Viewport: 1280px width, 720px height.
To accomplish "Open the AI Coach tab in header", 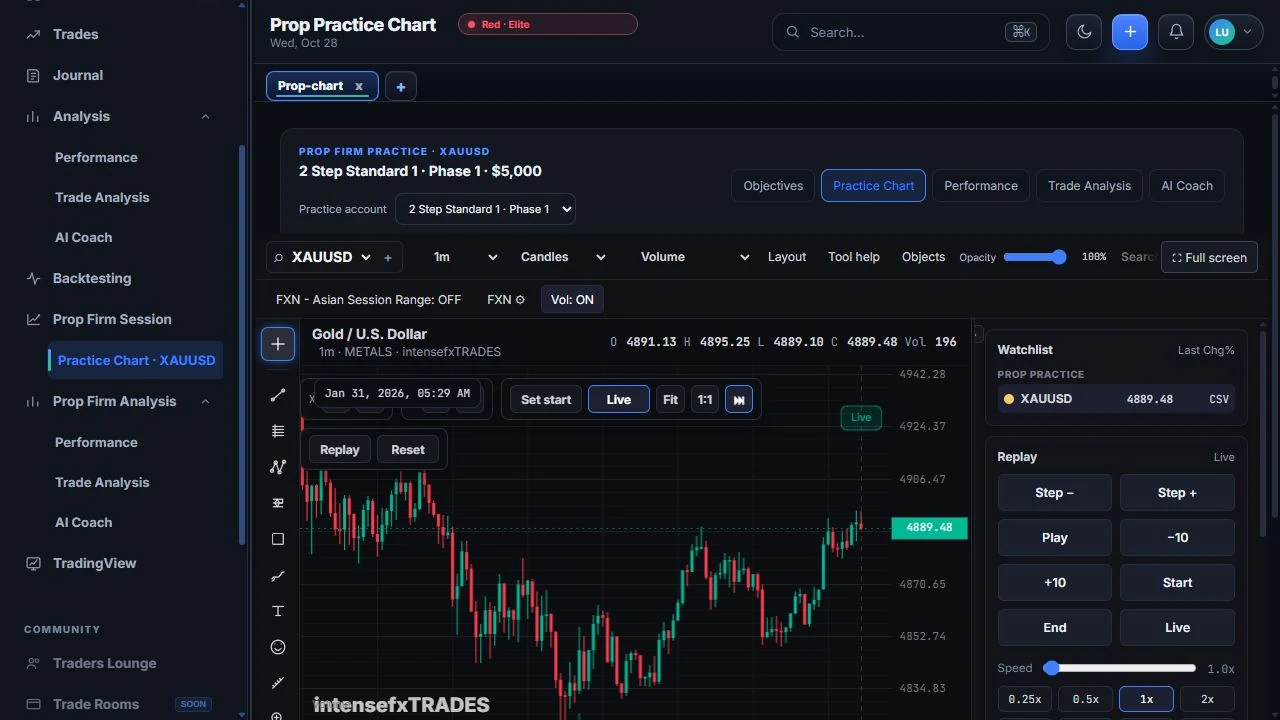I will click(1187, 186).
